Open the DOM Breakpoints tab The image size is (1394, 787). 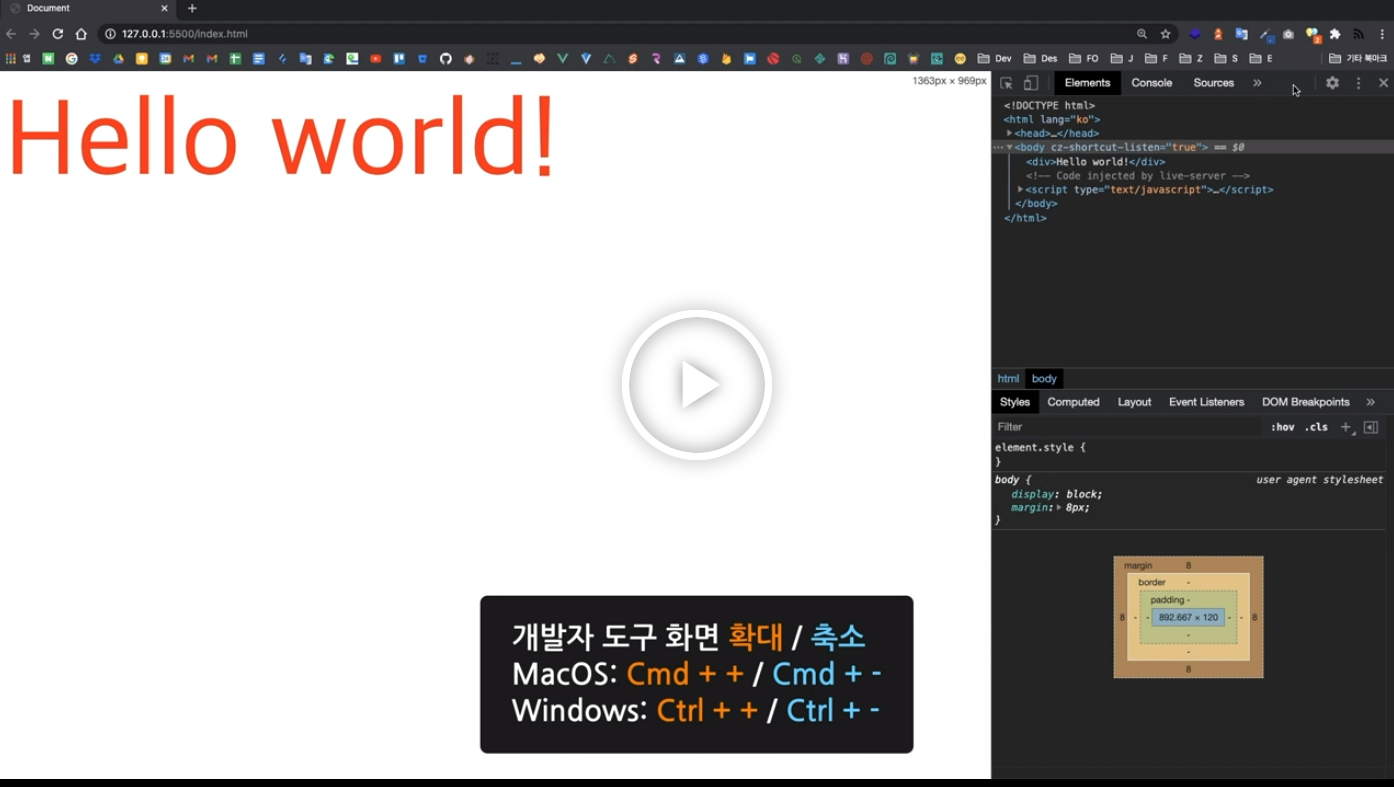pos(1305,402)
